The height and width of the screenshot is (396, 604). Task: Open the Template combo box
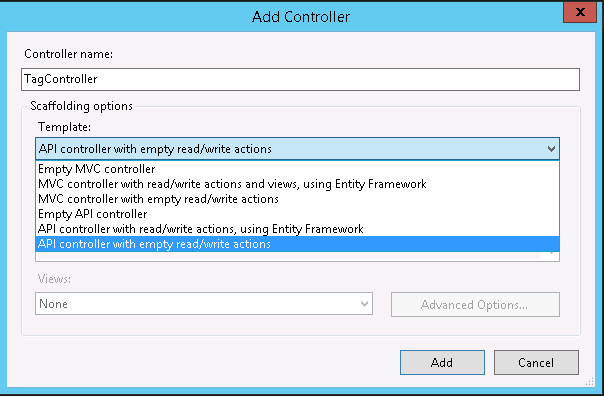pos(297,149)
